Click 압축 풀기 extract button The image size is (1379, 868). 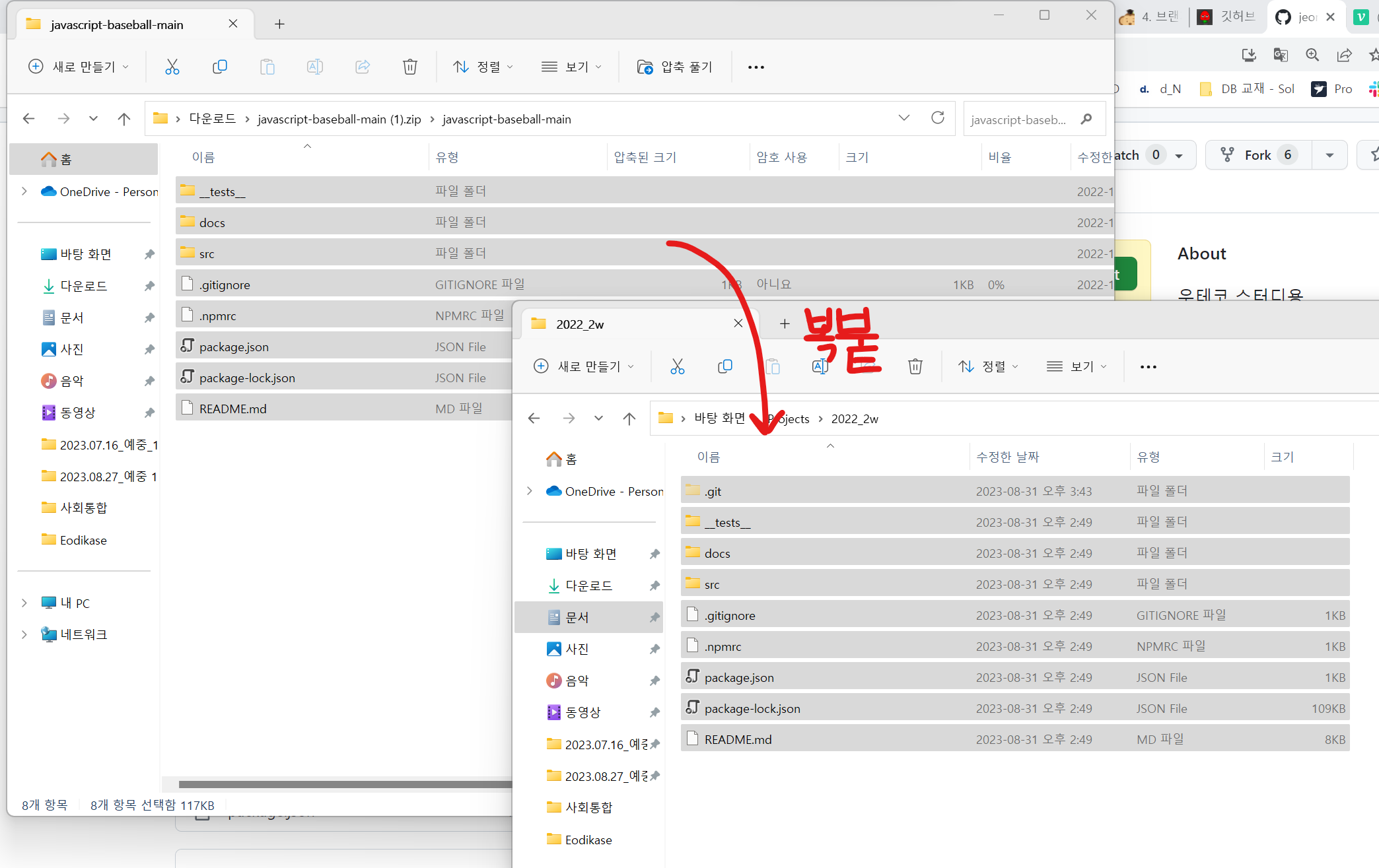[675, 67]
